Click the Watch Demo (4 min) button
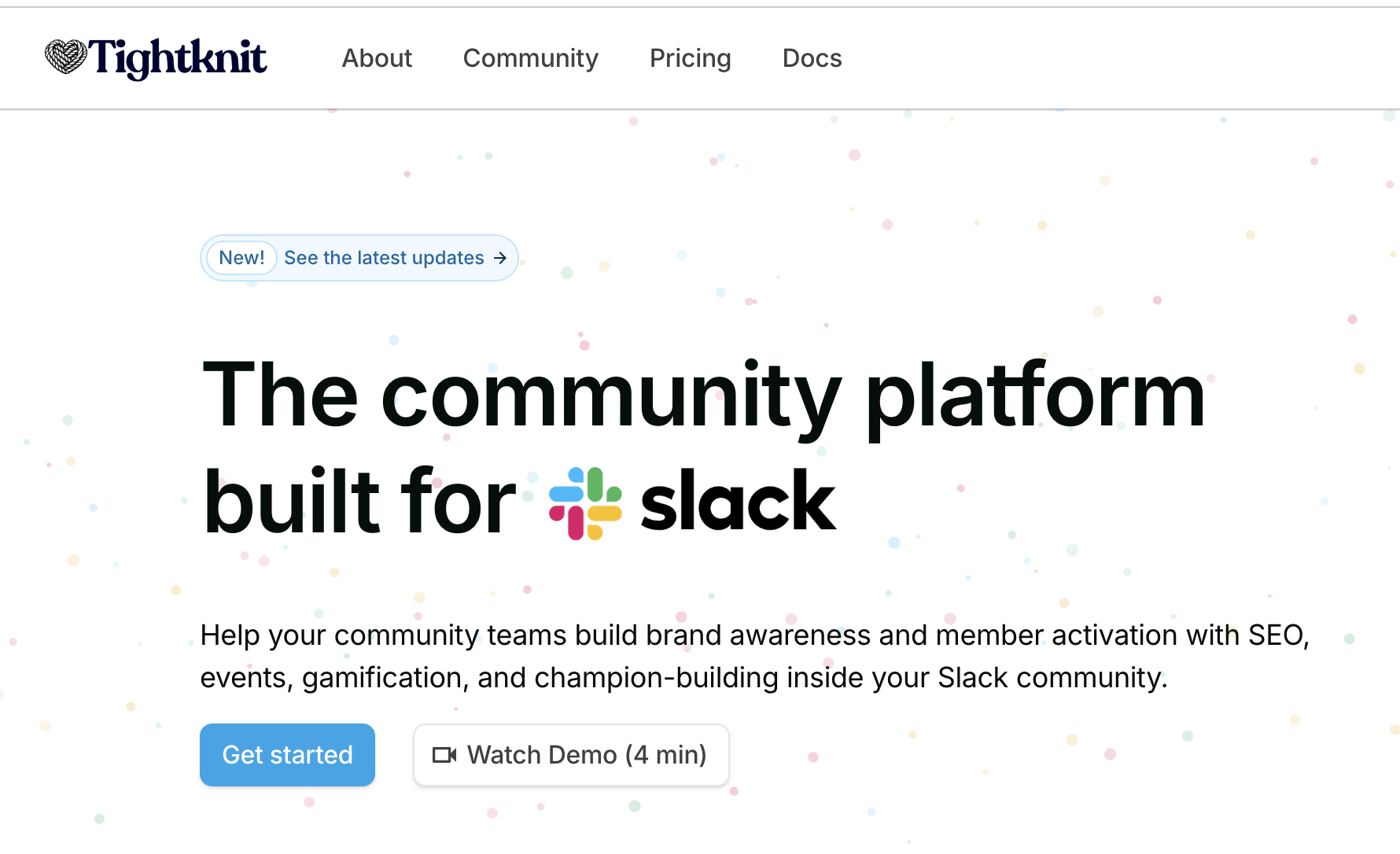Screen dimensions: 1400x854 (x=571, y=755)
